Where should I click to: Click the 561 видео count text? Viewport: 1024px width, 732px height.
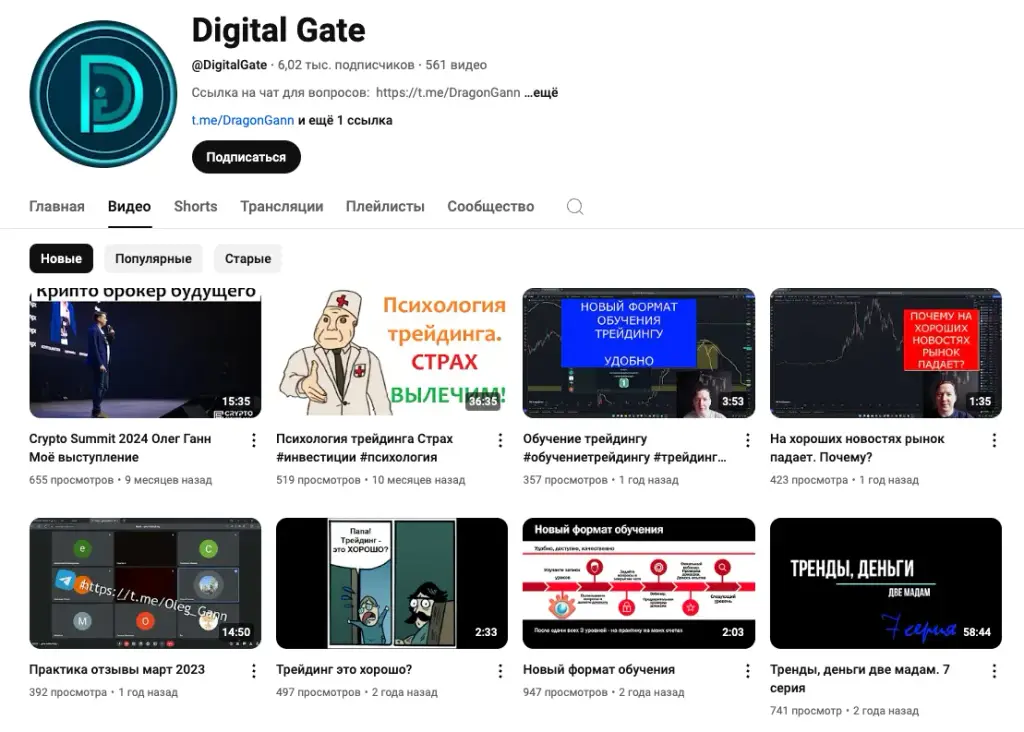click(x=456, y=65)
